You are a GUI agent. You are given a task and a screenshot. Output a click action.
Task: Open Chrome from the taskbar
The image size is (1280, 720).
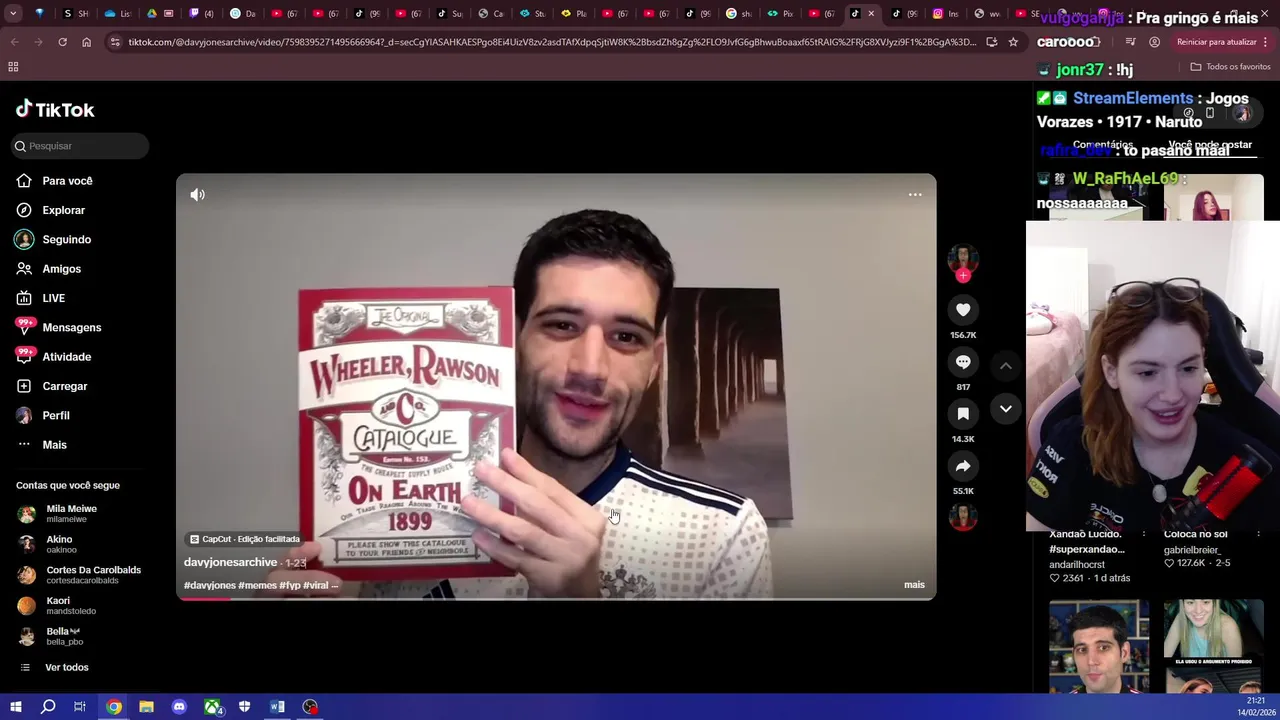click(114, 707)
